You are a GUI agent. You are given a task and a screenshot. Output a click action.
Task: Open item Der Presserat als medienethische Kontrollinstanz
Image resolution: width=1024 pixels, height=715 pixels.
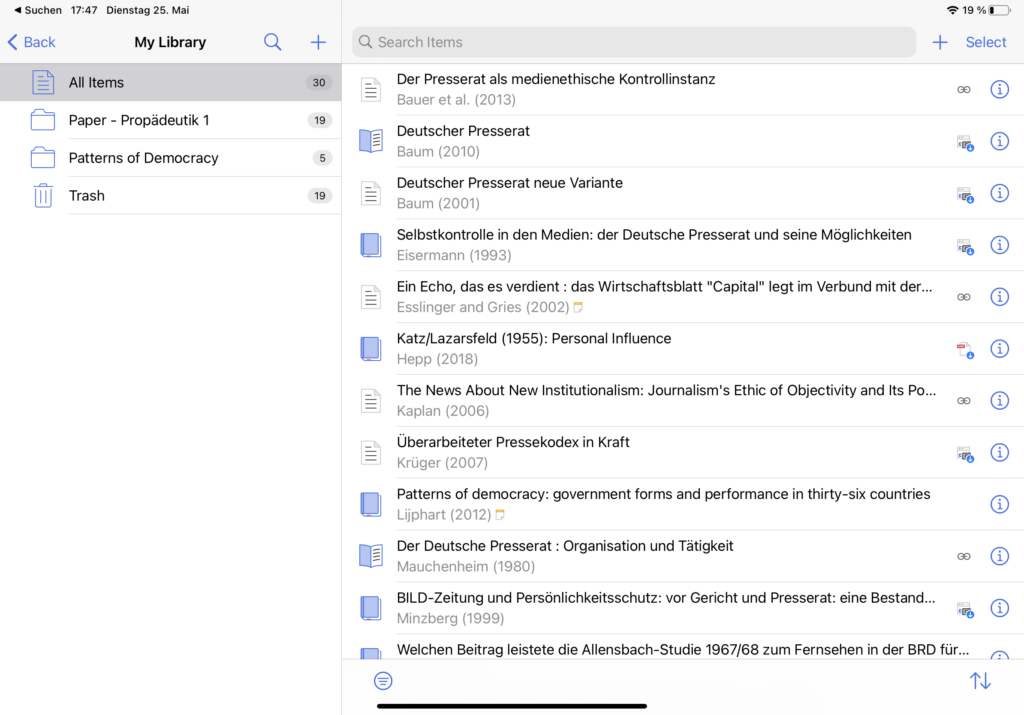pyautogui.click(x=682, y=89)
